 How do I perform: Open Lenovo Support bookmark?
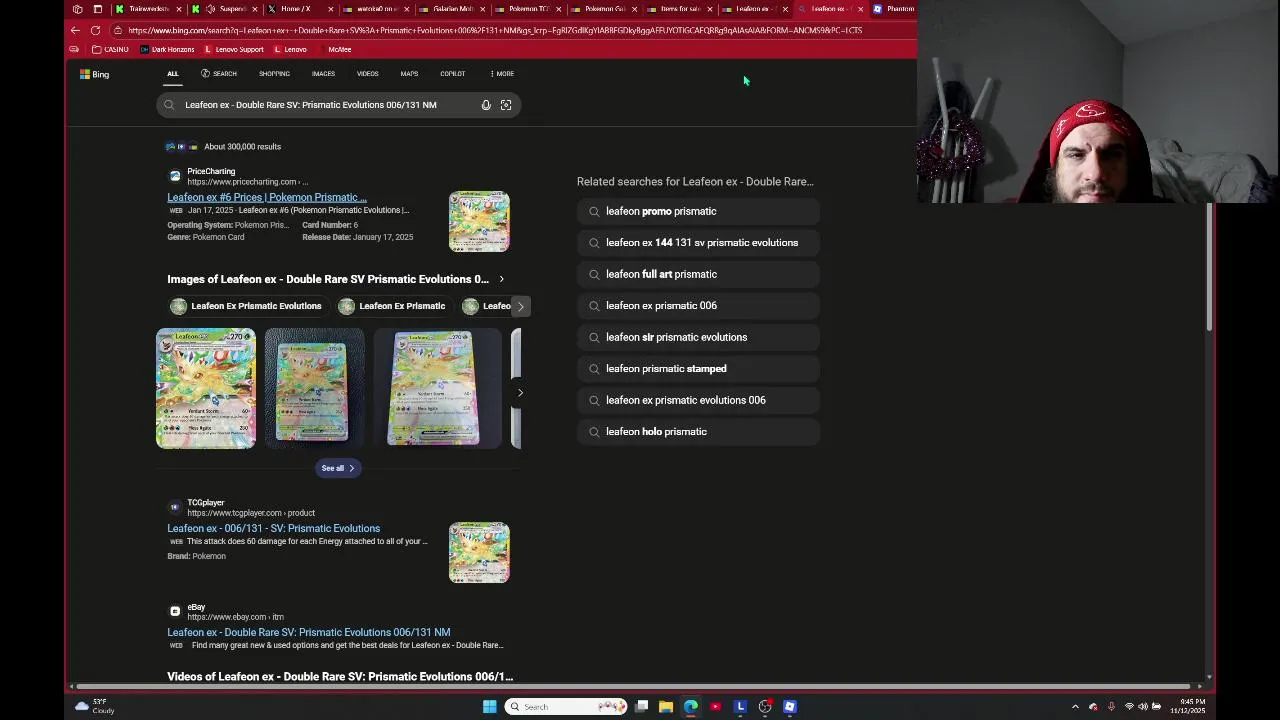234,49
